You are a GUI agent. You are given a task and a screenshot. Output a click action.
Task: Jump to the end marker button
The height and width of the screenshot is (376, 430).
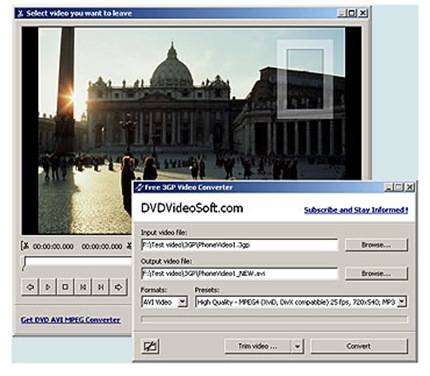[101, 287]
